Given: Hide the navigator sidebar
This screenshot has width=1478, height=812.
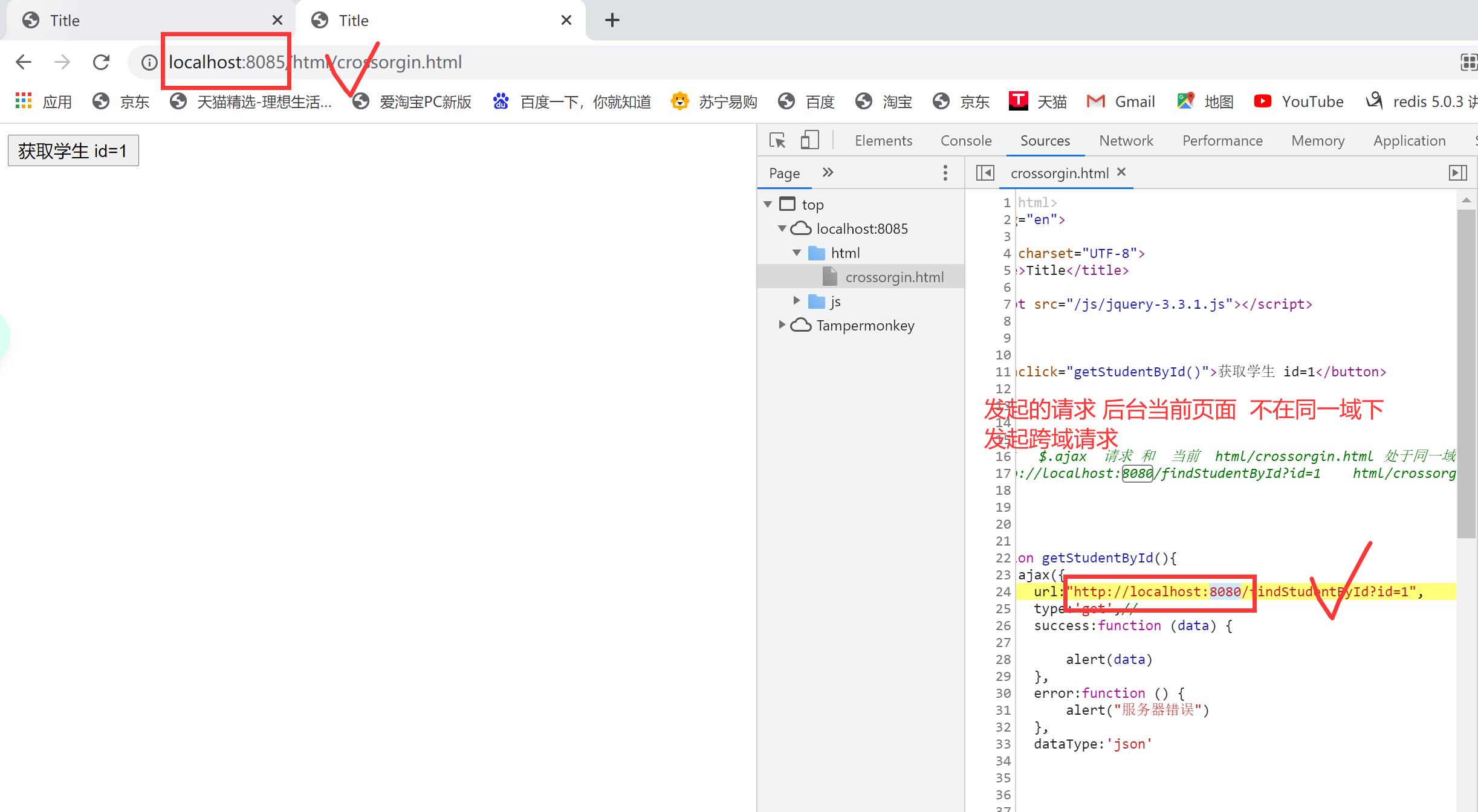Looking at the screenshot, I should [x=985, y=173].
